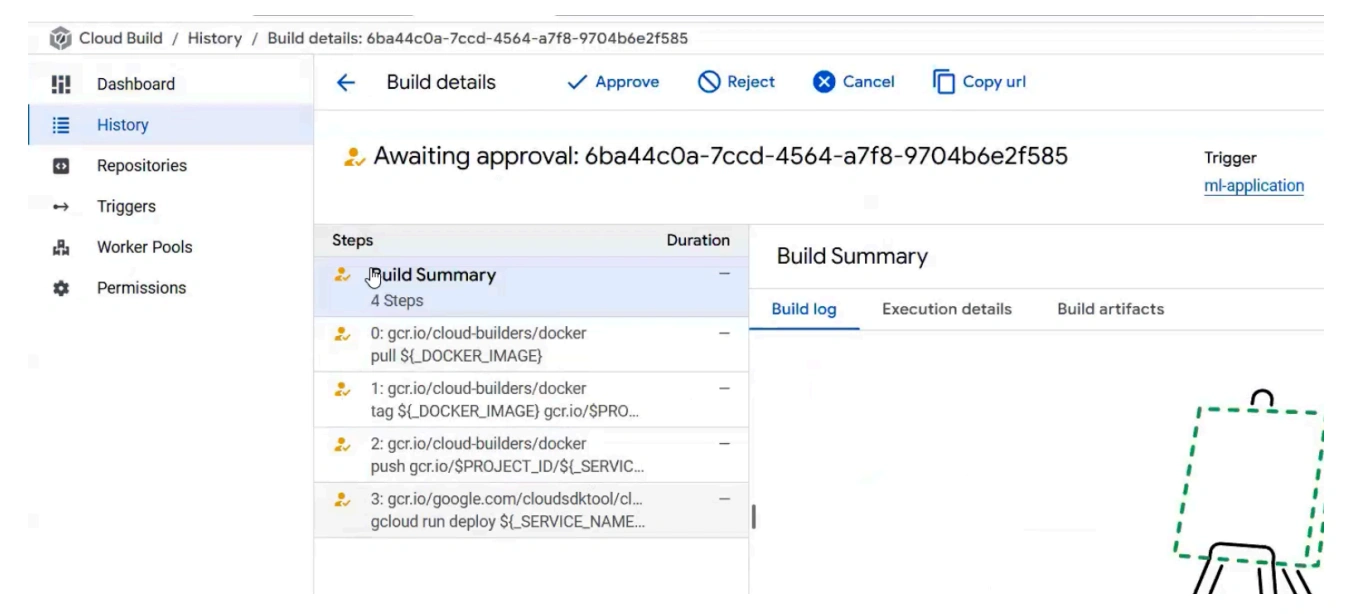Click the Duration column header
Image resolution: width=1364 pixels, height=614 pixels.
698,241
